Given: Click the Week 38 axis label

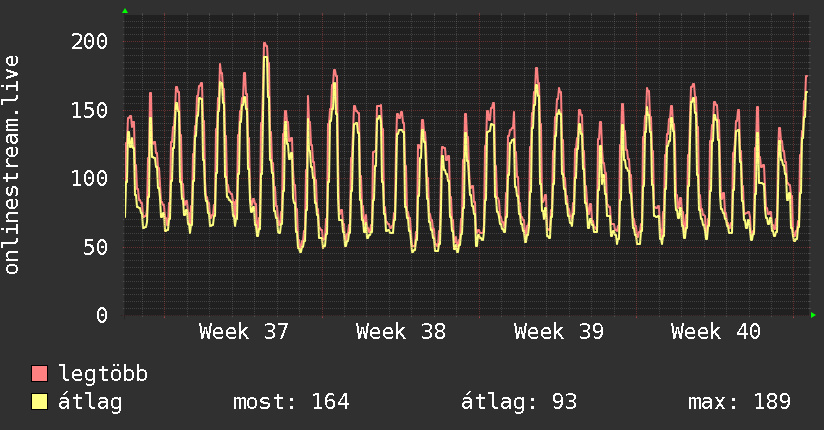Looking at the screenshot, I should point(401,331).
